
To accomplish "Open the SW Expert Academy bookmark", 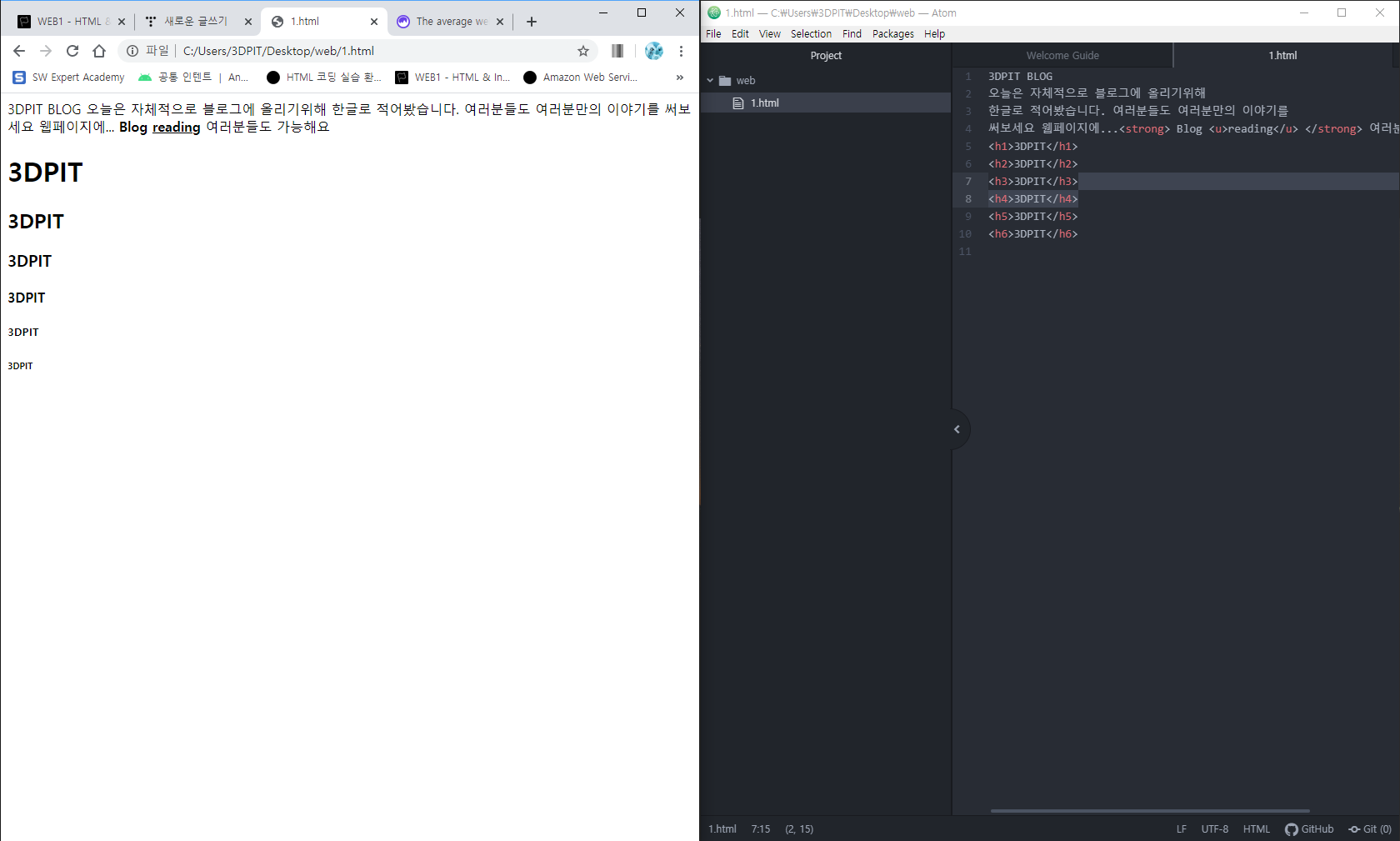I will pyautogui.click(x=68, y=78).
